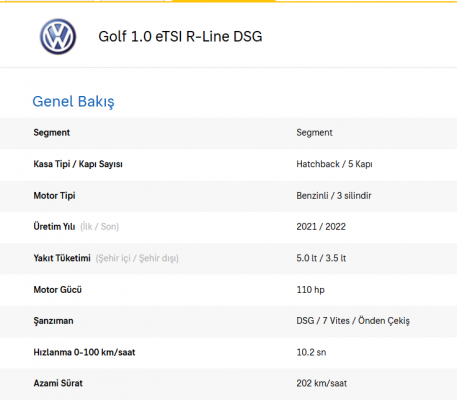
Task: Click the Azami Sürat label
Action: click(58, 383)
